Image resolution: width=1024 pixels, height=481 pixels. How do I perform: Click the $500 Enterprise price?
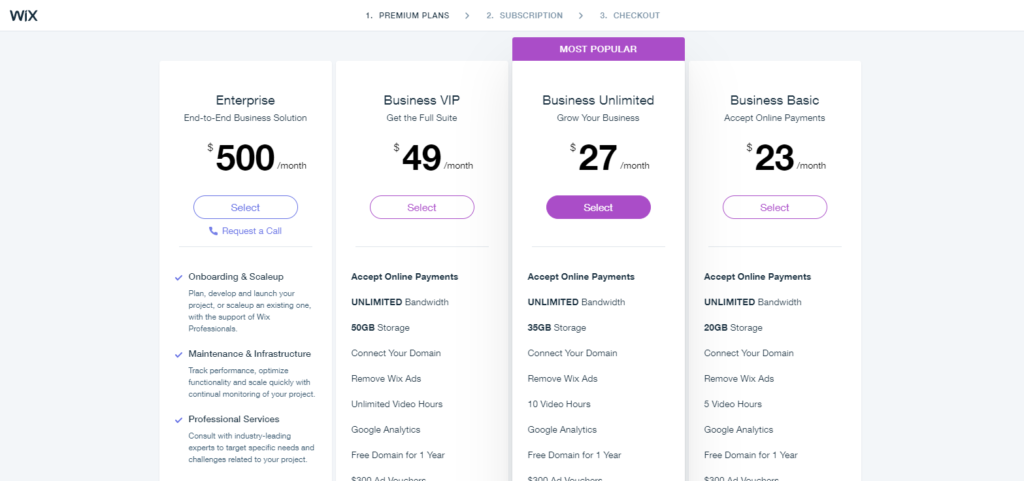245,159
